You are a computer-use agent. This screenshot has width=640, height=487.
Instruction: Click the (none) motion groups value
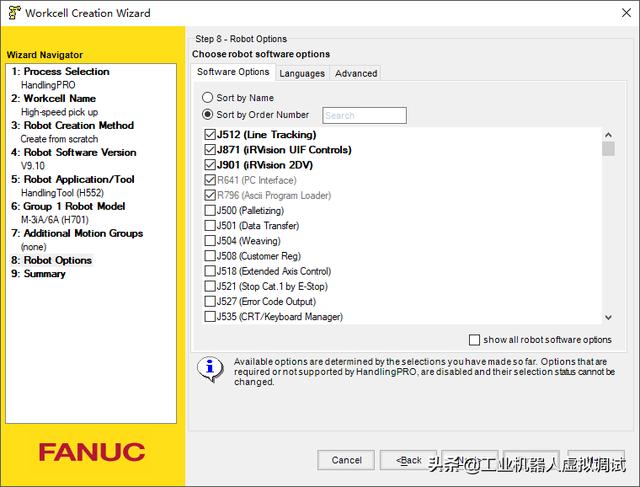33,247
